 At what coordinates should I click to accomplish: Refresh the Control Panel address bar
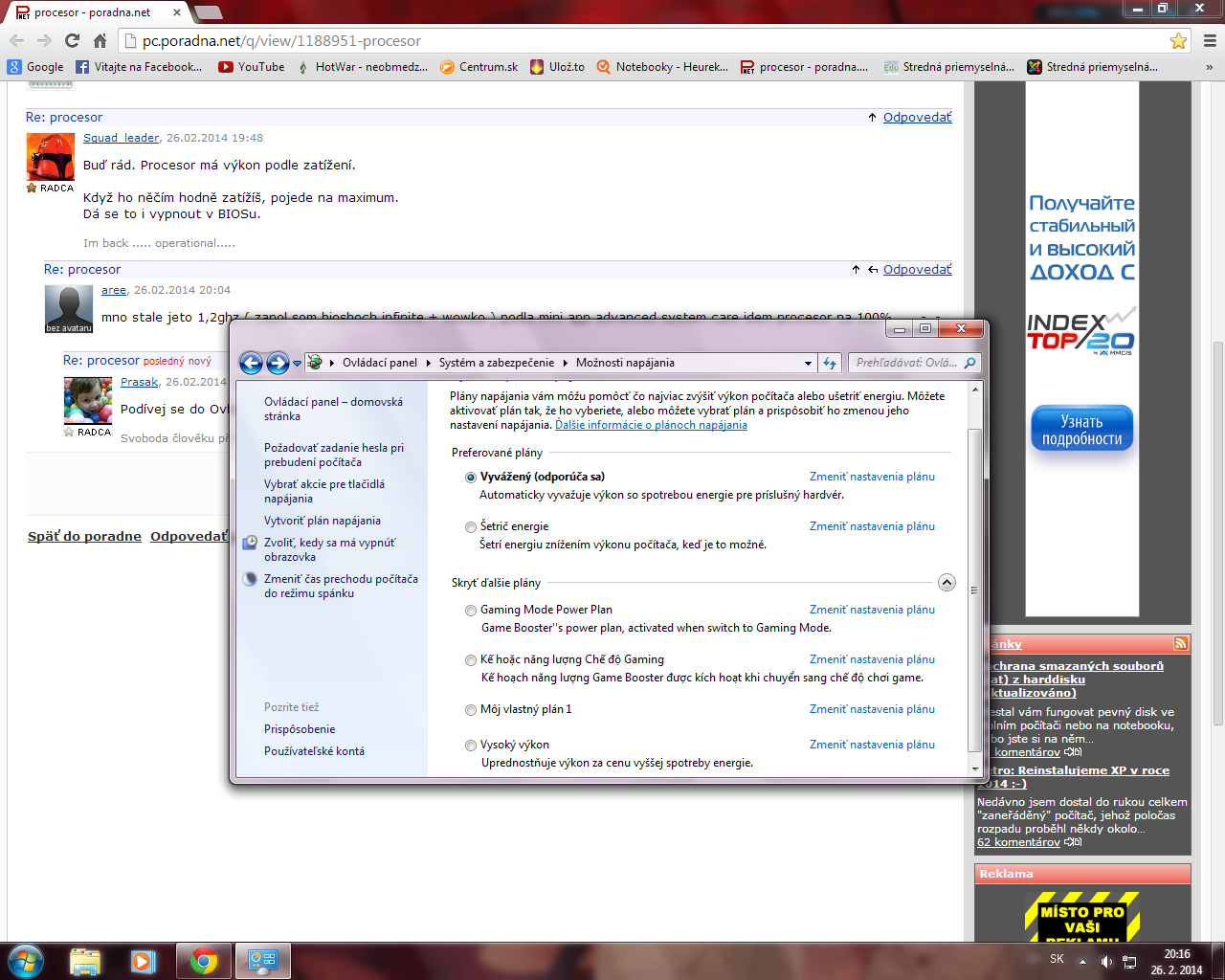[830, 363]
